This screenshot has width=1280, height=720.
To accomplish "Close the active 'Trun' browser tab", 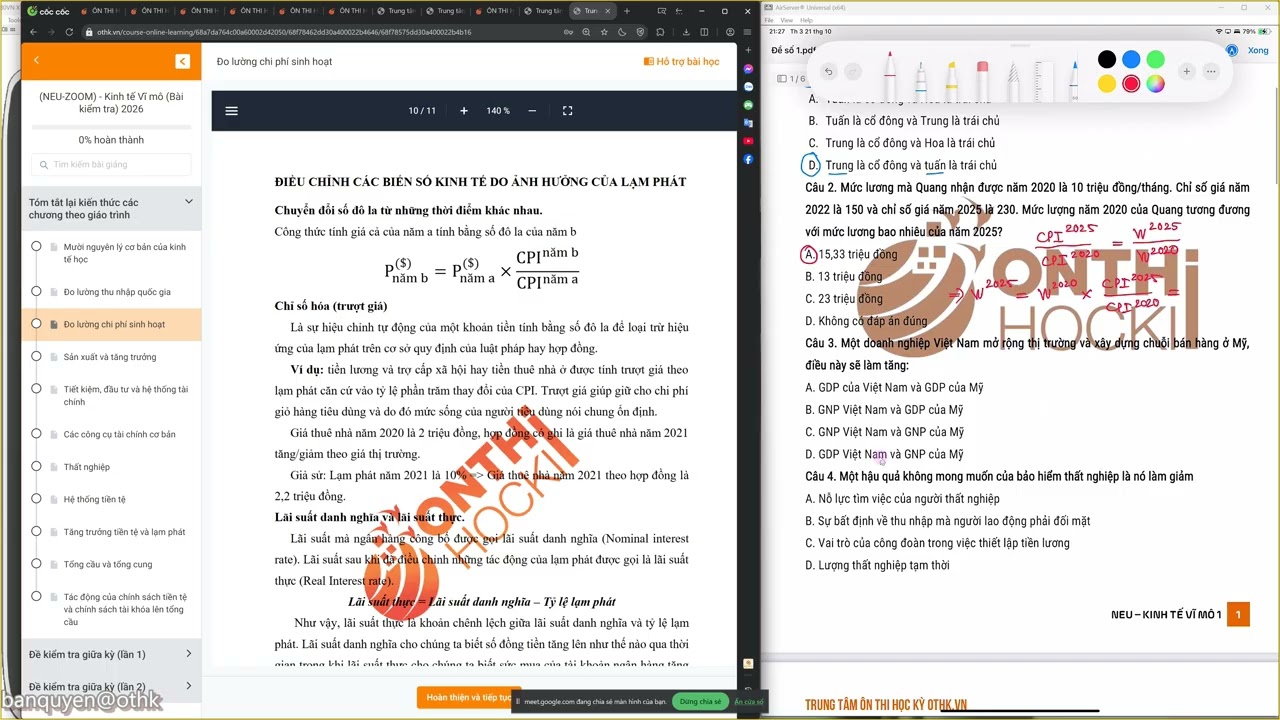I will coord(607,11).
